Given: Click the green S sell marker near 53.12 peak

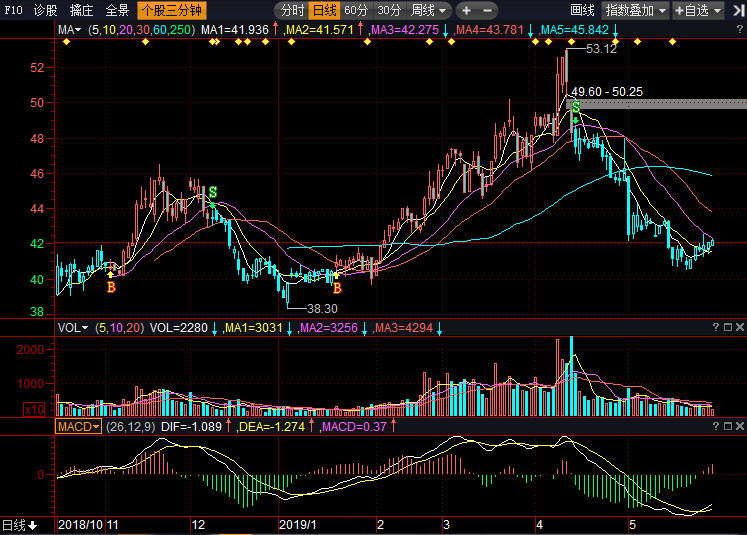Looking at the screenshot, I should tap(576, 107).
